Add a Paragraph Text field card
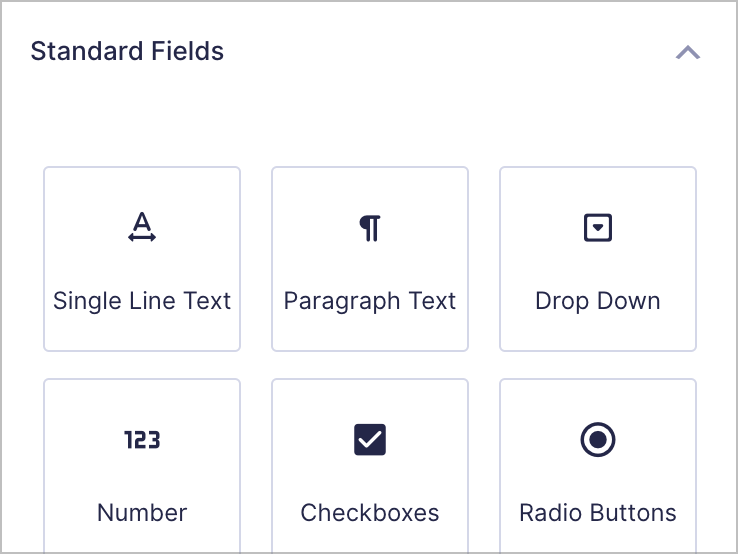The width and height of the screenshot is (738, 554). pos(370,259)
